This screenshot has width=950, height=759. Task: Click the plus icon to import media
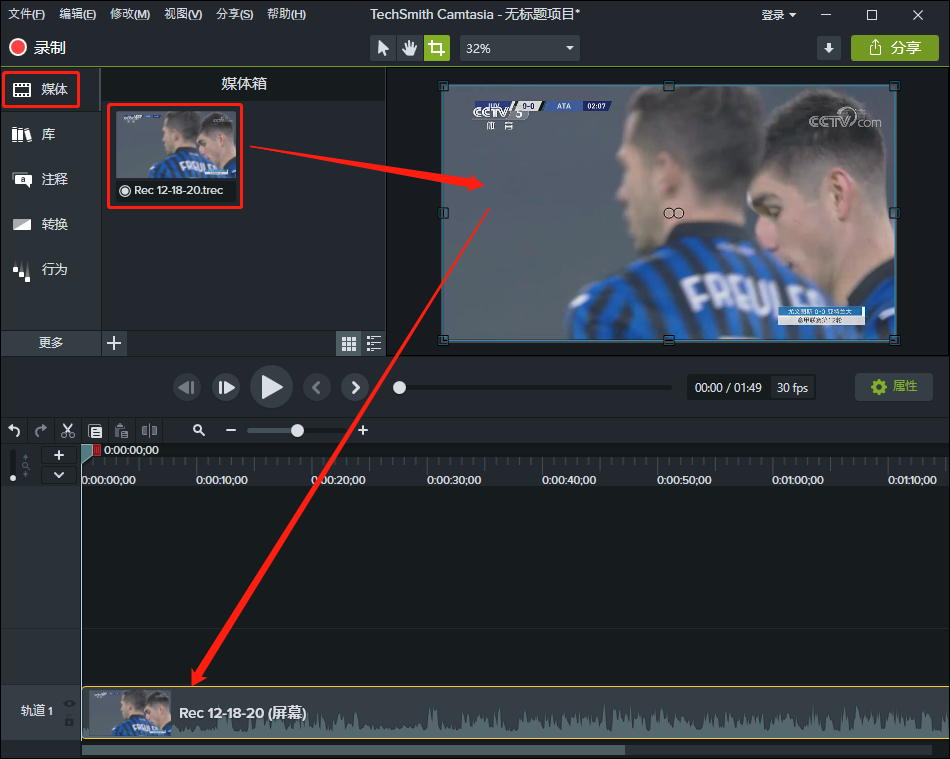click(114, 343)
